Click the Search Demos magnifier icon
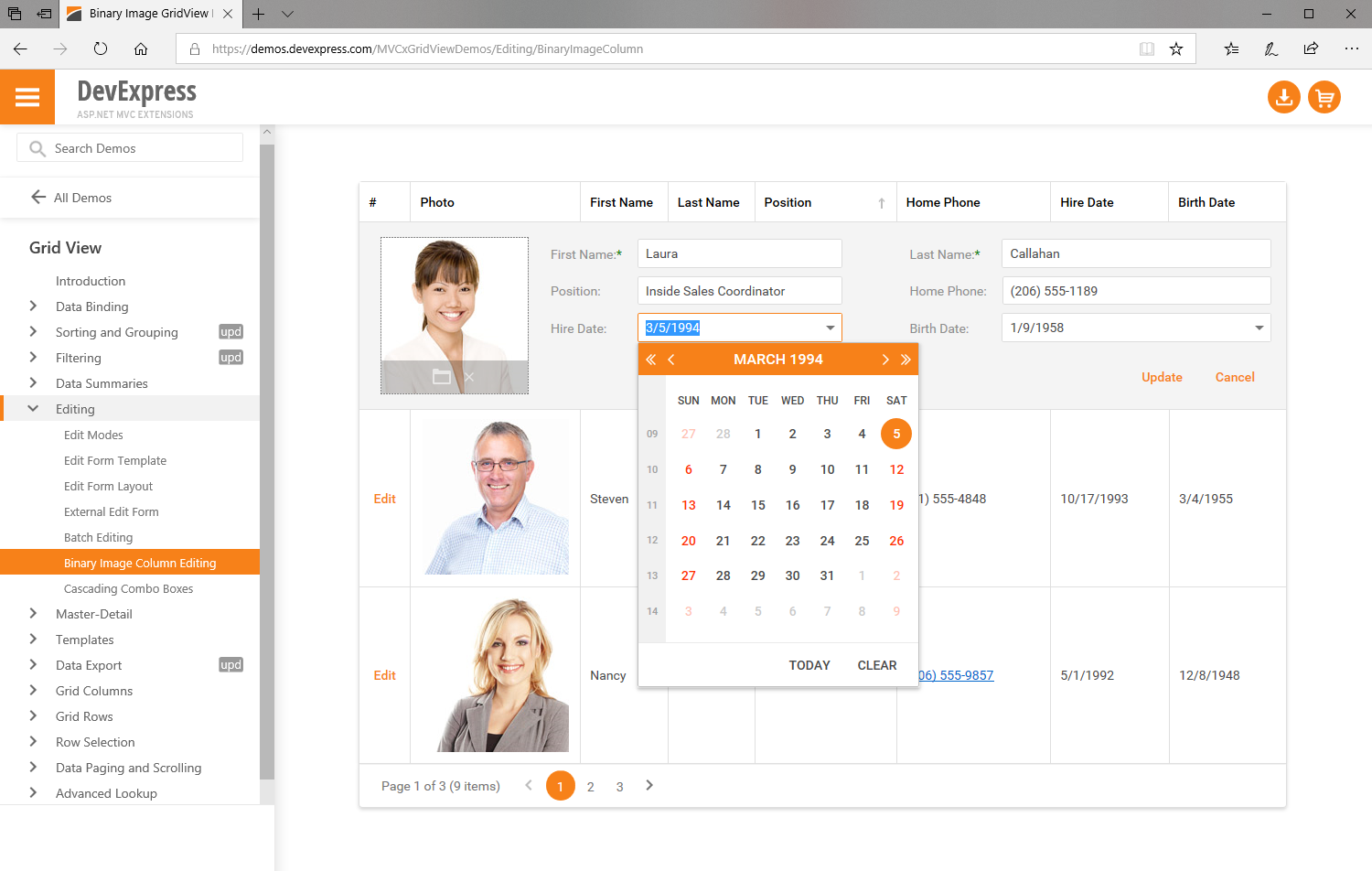The height and width of the screenshot is (871, 1372). point(37,146)
